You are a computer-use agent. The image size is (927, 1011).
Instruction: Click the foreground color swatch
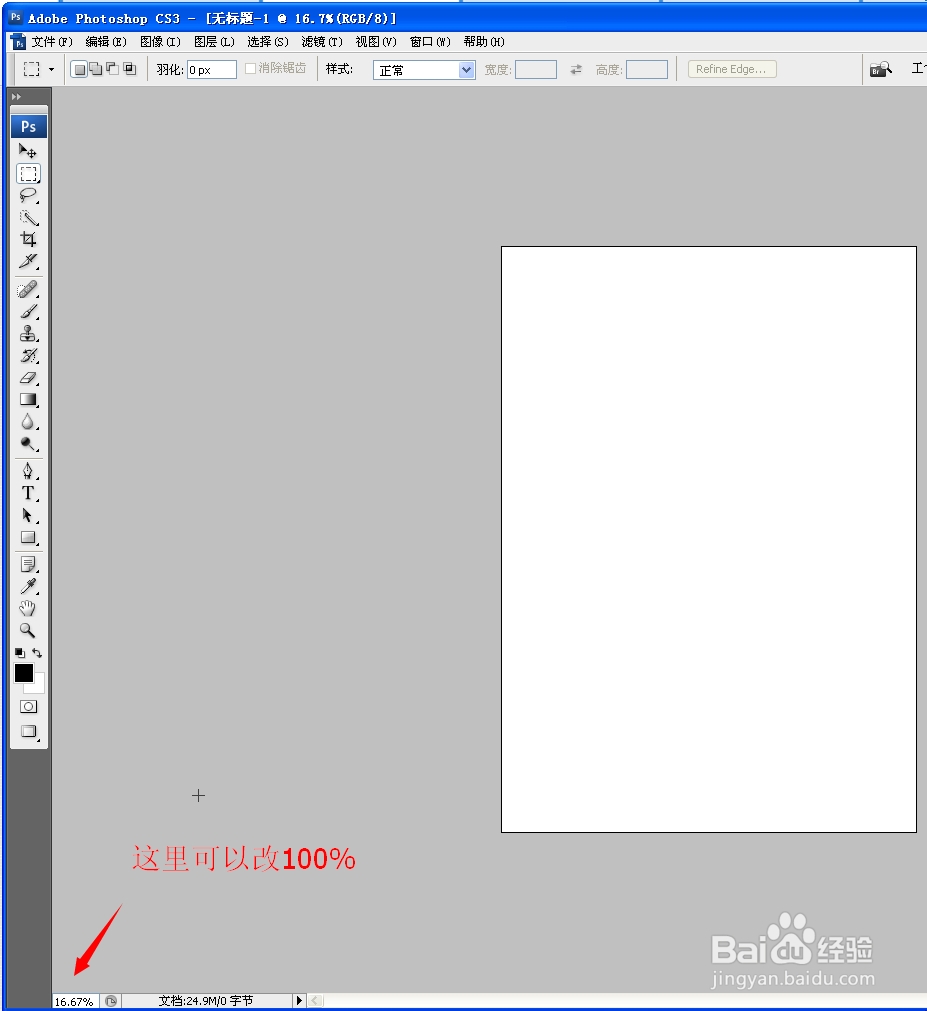click(x=24, y=673)
